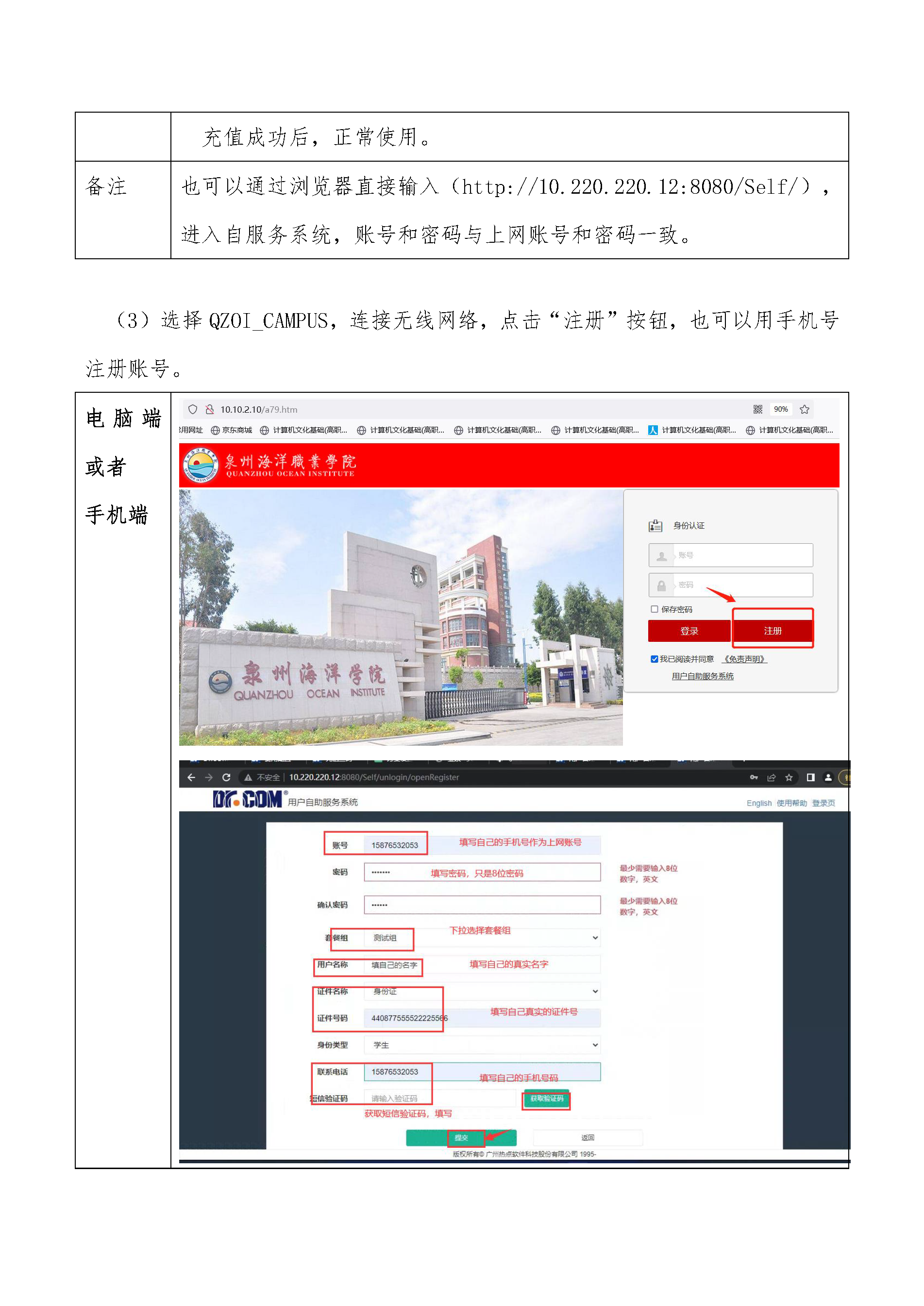Open the QR code icon in address bar

tap(757, 410)
